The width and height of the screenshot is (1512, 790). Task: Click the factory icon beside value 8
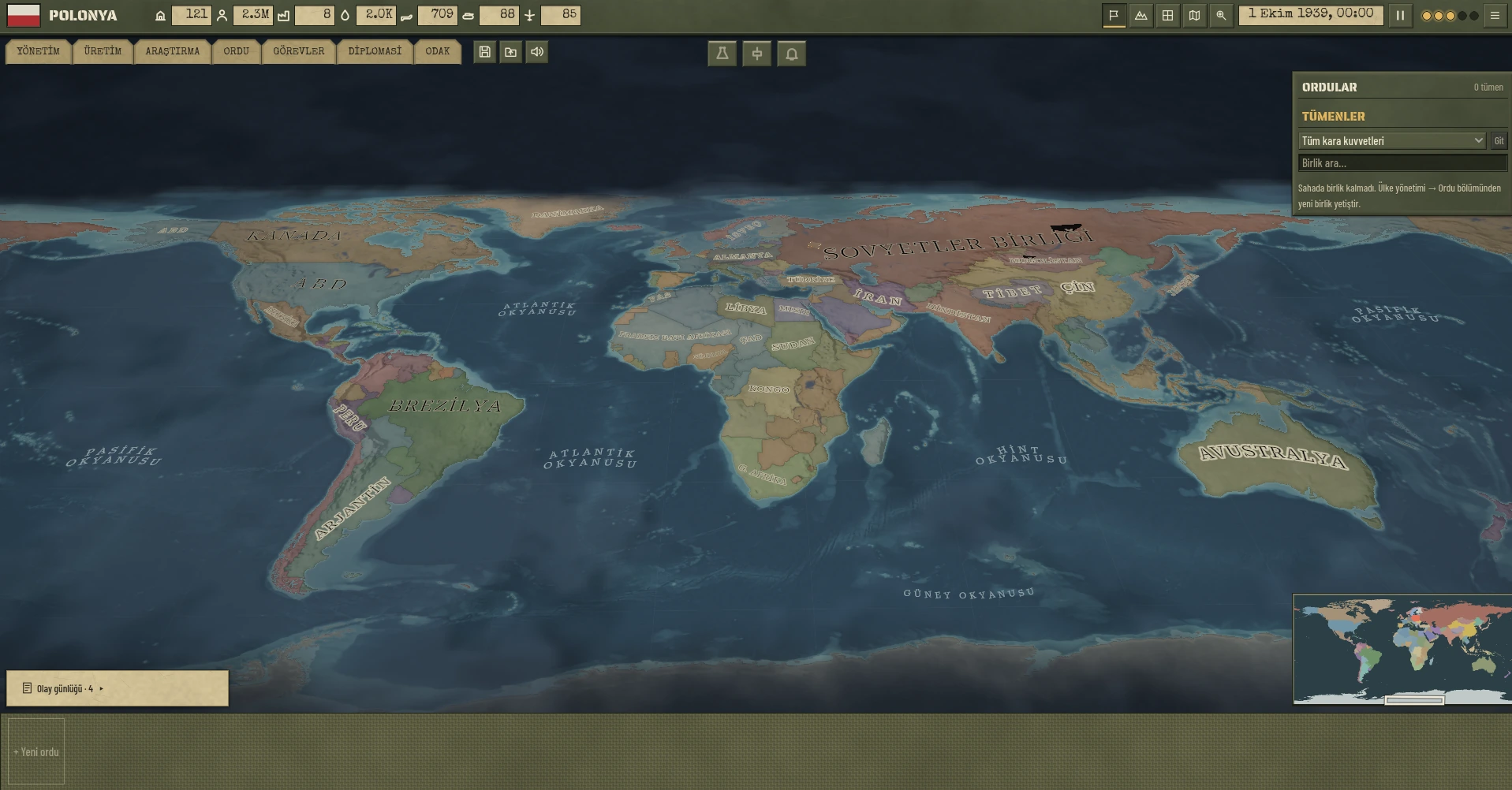(x=283, y=16)
